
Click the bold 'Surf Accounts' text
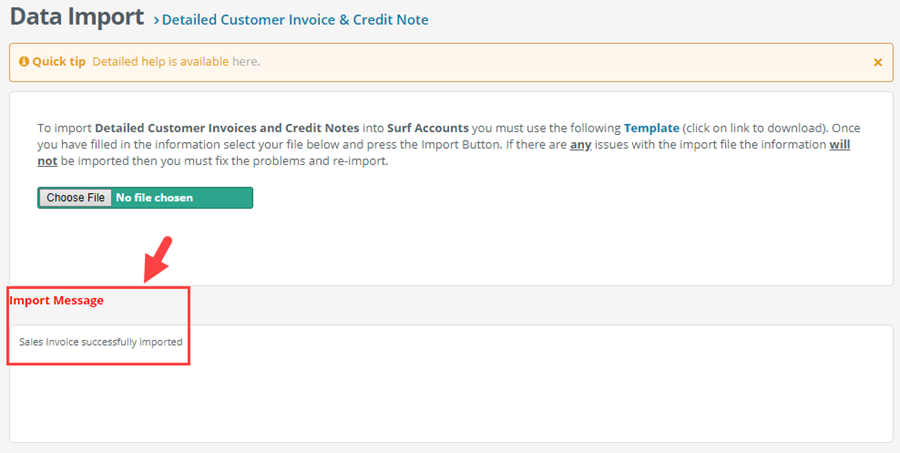tap(428, 128)
